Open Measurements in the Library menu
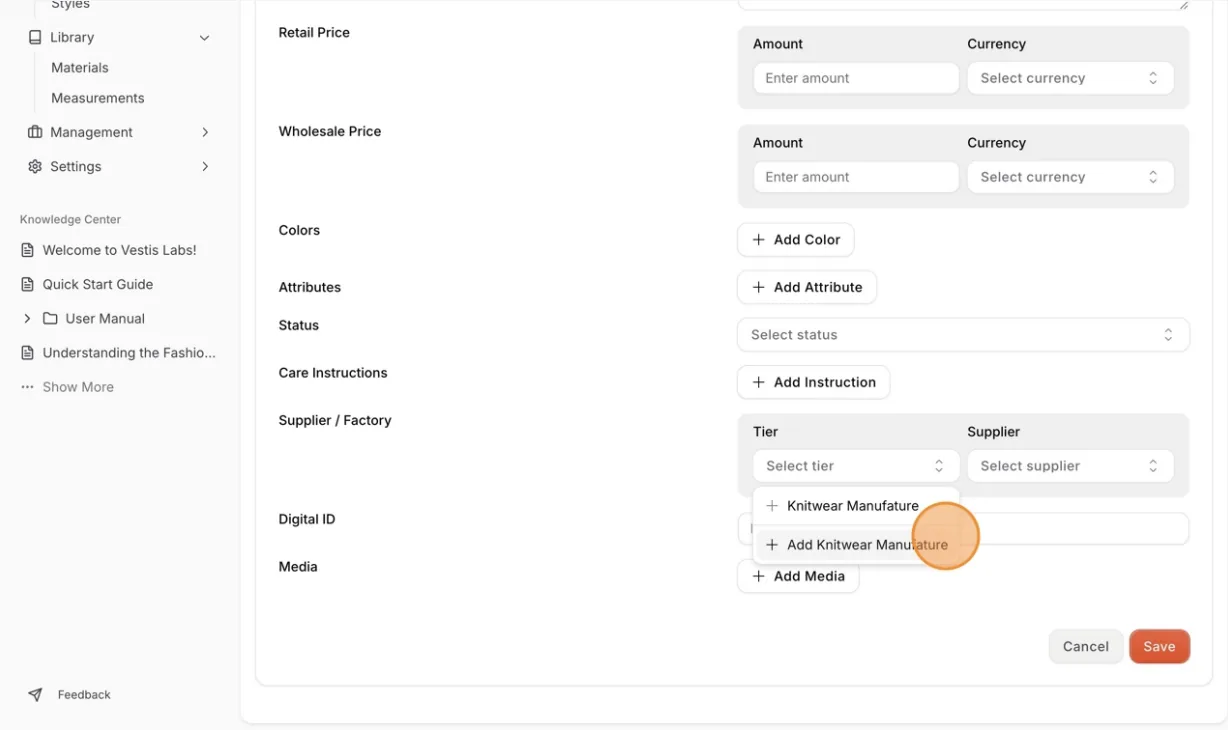Screen dimensions: 1228x730 pyautogui.click(x=98, y=98)
